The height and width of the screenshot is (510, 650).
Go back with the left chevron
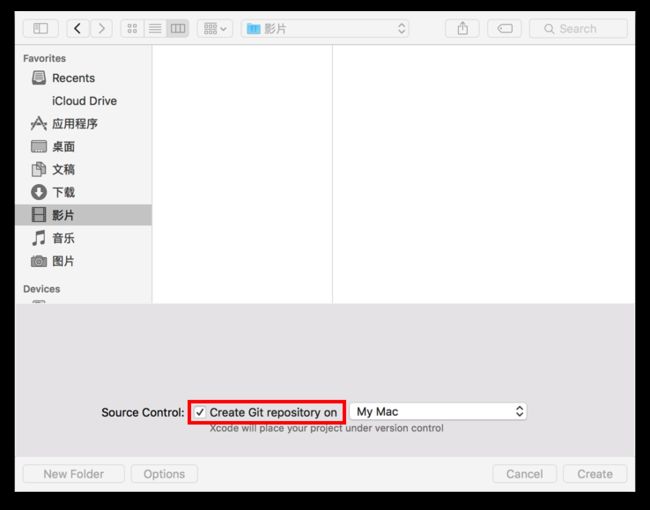pyautogui.click(x=78, y=29)
